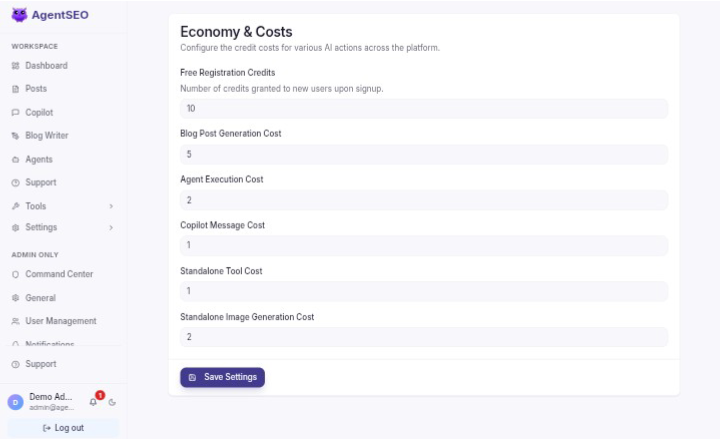
Task: Click the Settings gear icon
Action: [x=16, y=228]
